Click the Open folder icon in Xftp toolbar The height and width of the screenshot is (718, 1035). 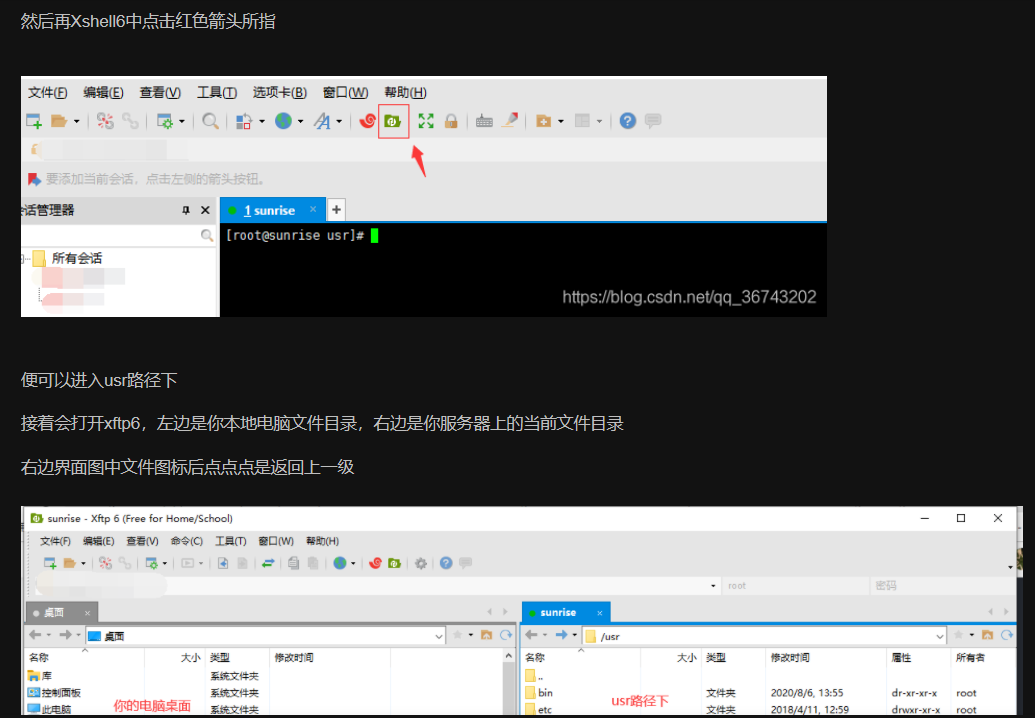click(70, 563)
